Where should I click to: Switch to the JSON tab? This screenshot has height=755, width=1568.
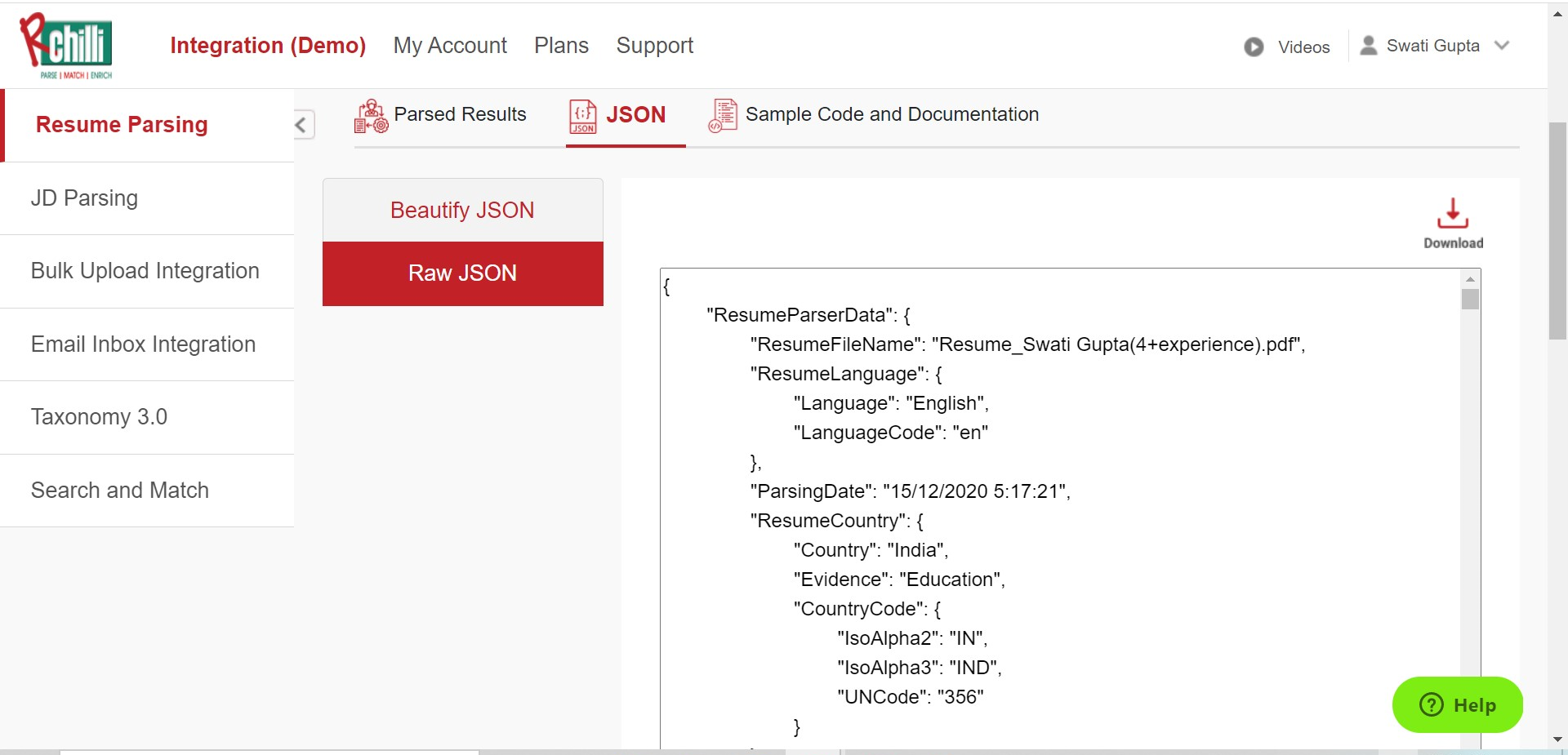(x=635, y=115)
